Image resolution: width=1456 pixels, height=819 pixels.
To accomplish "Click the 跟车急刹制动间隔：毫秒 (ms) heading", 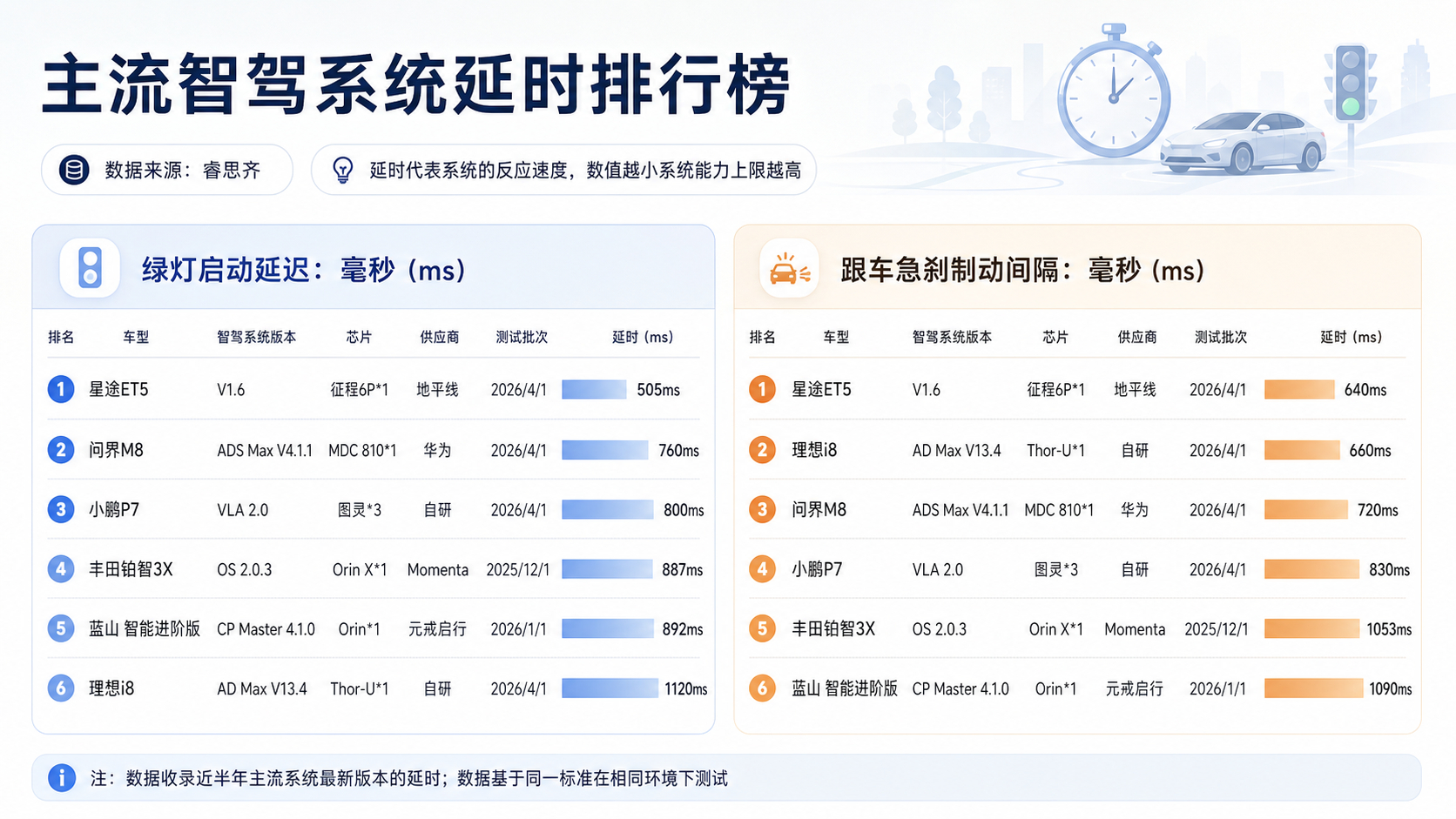I will click(x=1022, y=270).
